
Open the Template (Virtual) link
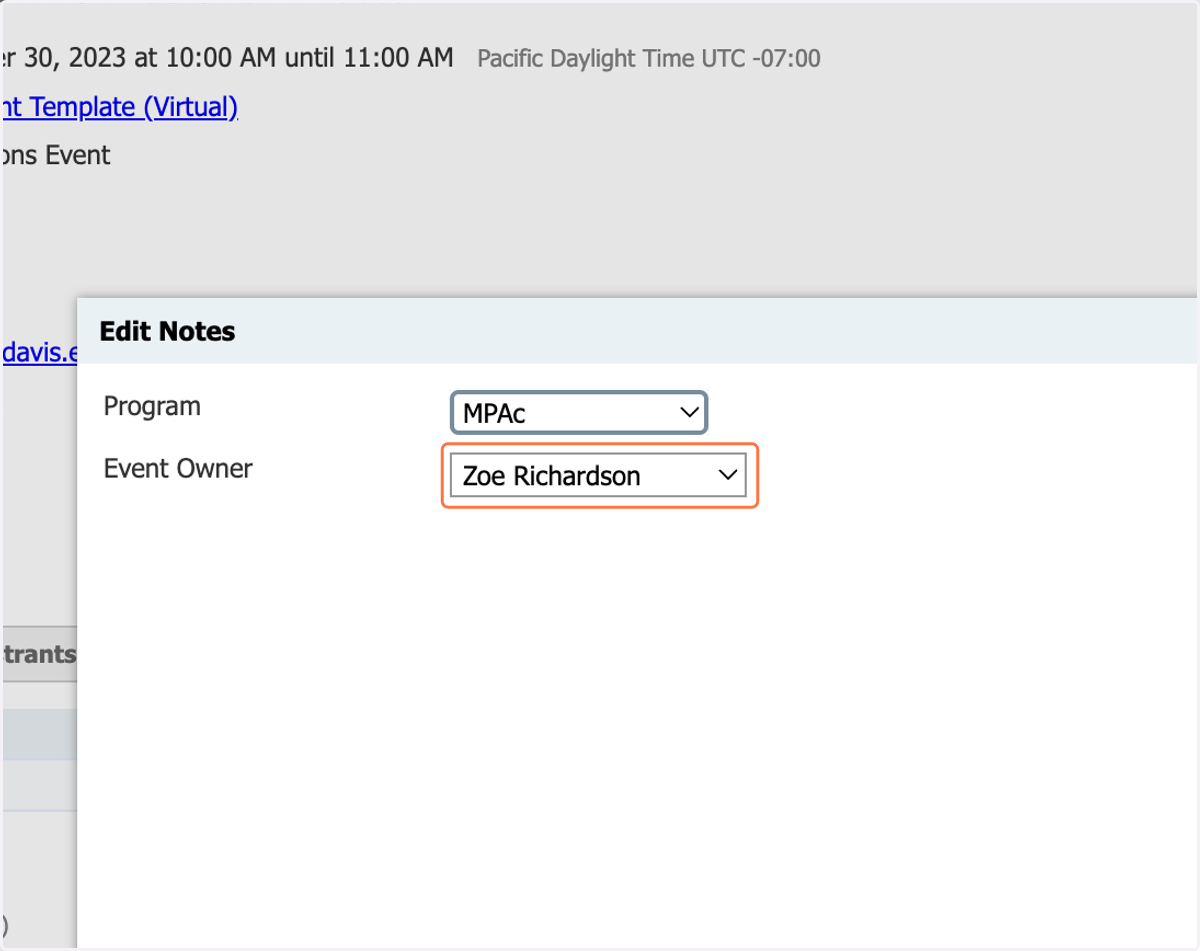[120, 107]
